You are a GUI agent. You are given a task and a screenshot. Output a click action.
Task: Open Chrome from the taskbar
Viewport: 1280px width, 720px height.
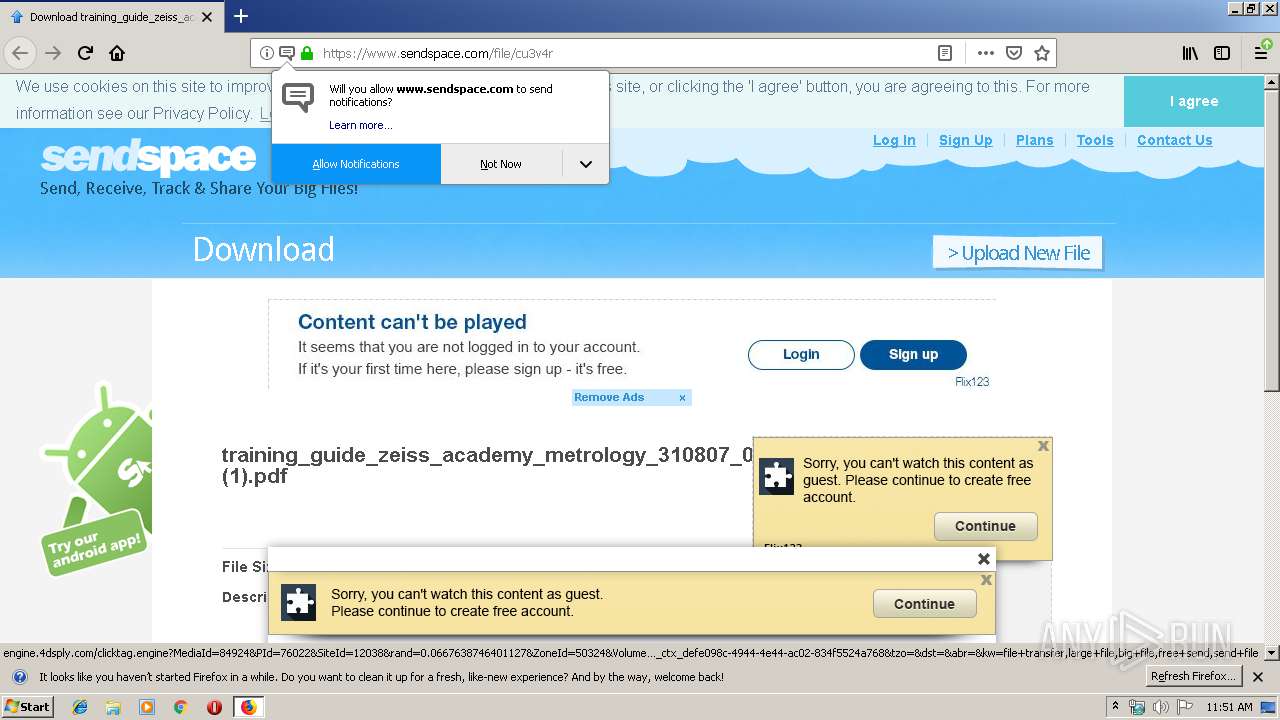[180, 707]
